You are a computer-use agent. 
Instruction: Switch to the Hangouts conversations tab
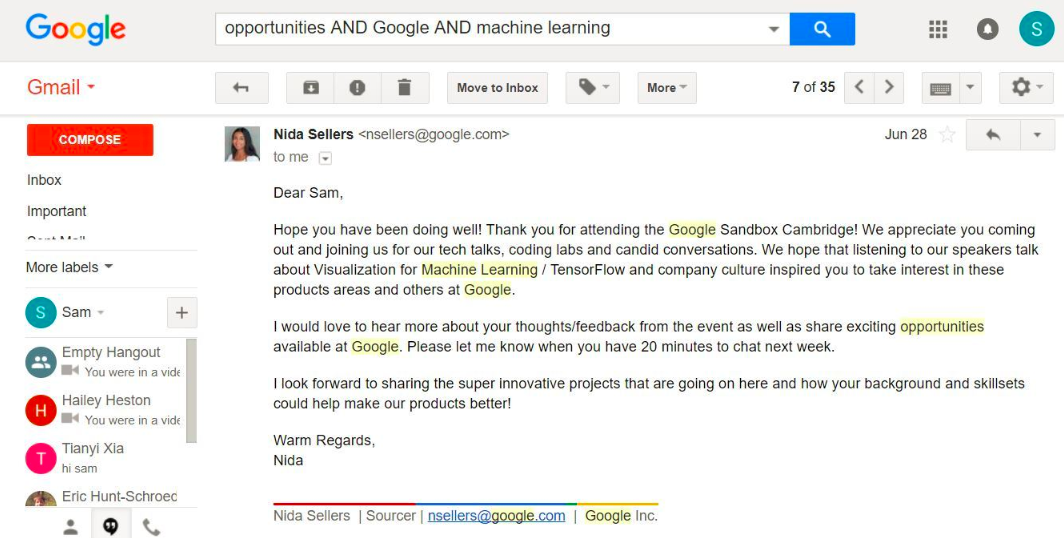pyautogui.click(x=111, y=526)
